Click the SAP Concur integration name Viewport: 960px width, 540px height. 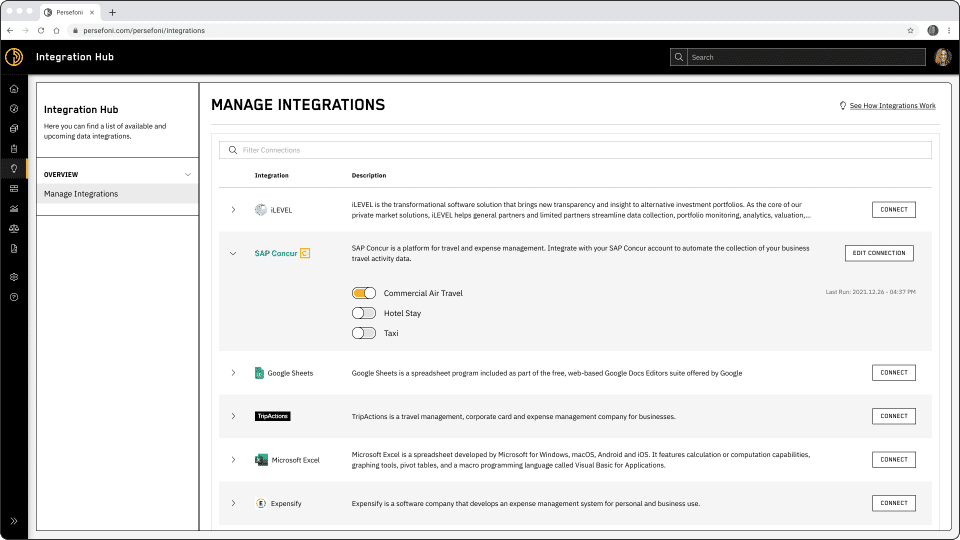[276, 253]
